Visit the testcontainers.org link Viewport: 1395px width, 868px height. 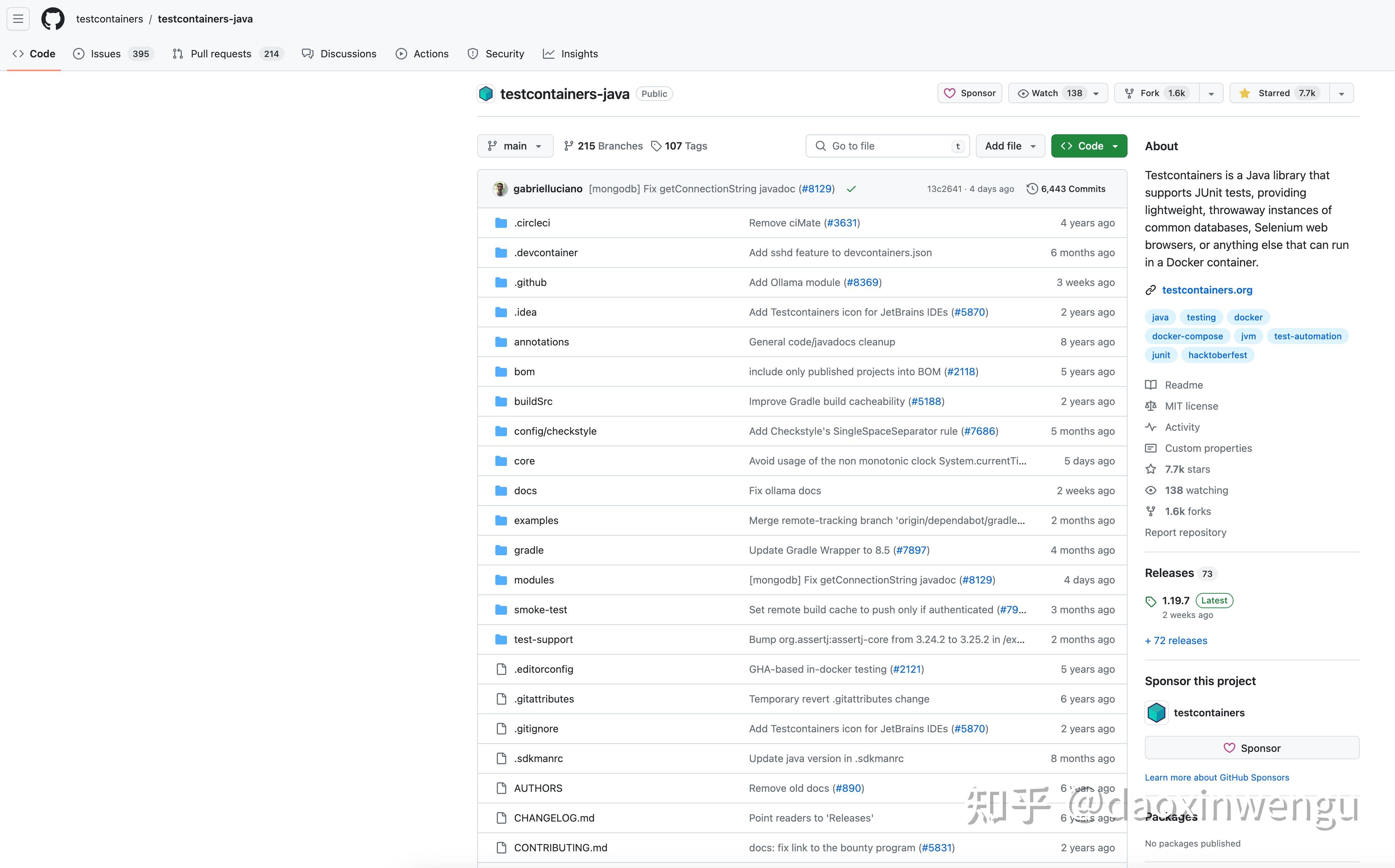pyautogui.click(x=1207, y=290)
